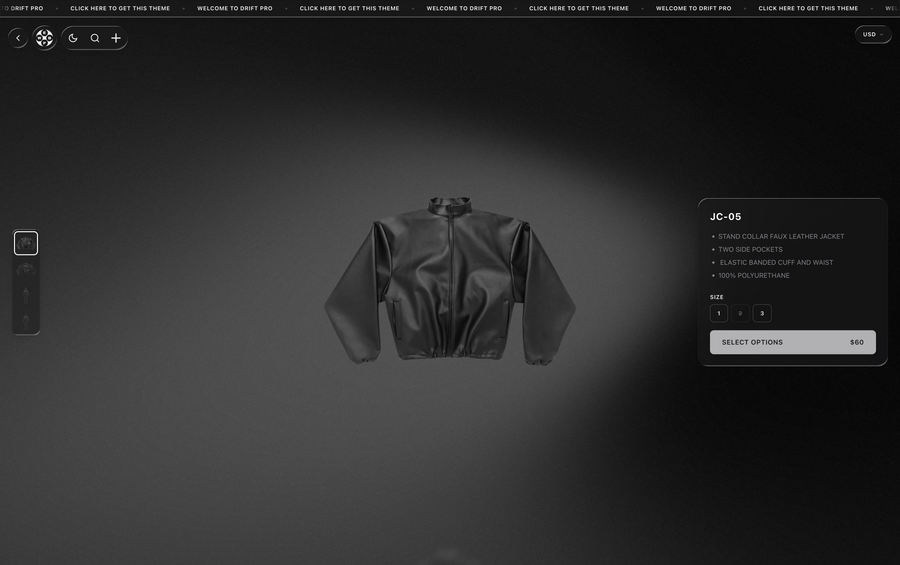Click the $60 price label
The image size is (900, 565).
click(x=857, y=342)
